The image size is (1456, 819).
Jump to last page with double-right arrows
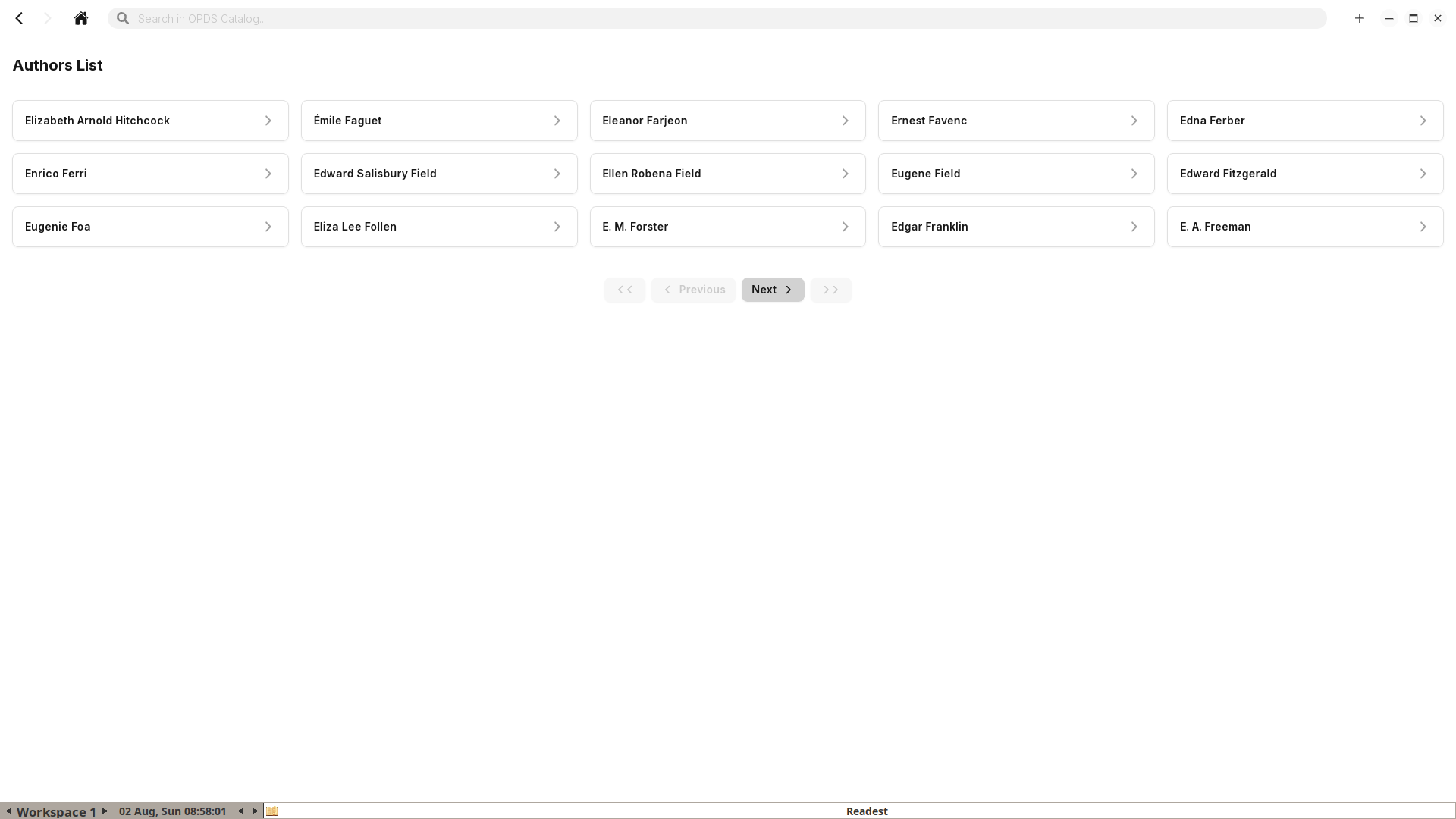tap(831, 290)
